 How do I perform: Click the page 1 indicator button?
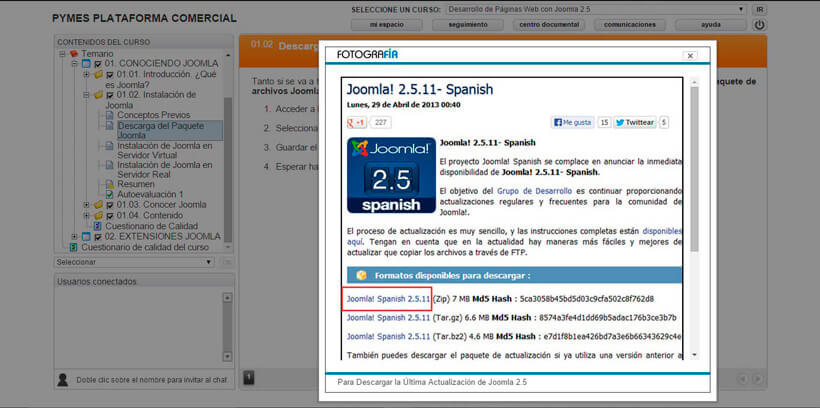click(249, 378)
